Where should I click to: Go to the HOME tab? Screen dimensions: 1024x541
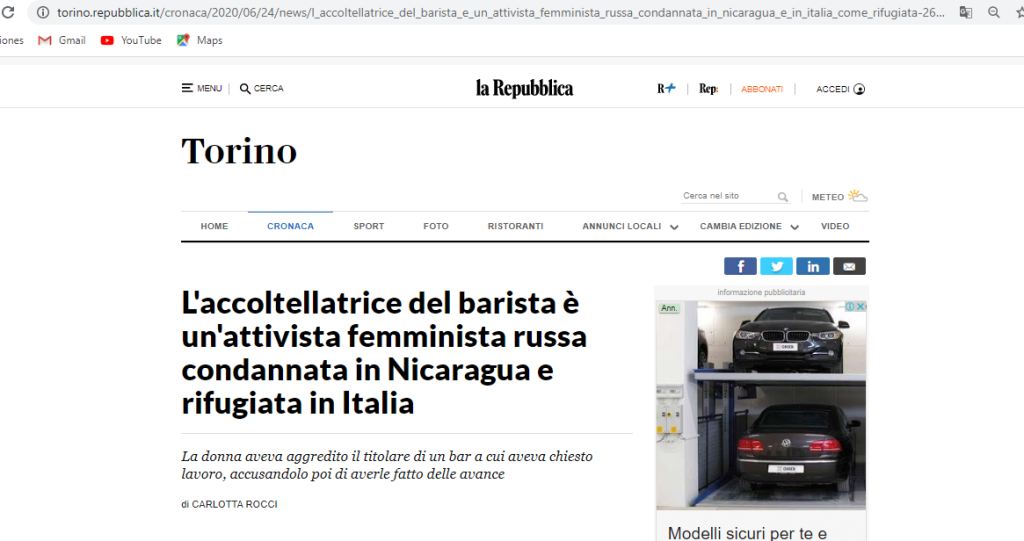click(214, 226)
